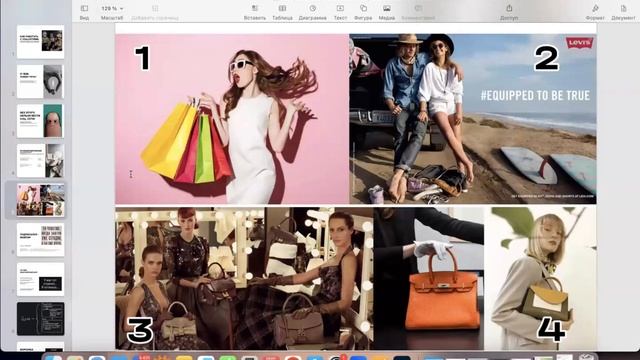Select the orange handbag image

[429, 278]
